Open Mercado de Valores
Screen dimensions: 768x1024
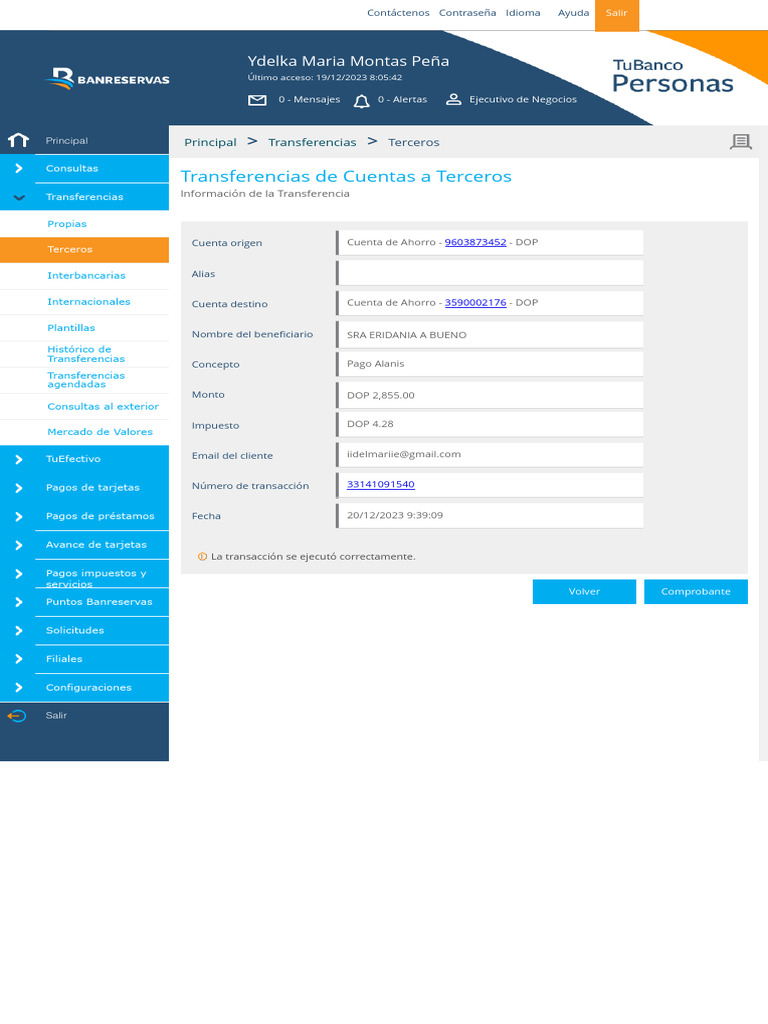point(84,432)
